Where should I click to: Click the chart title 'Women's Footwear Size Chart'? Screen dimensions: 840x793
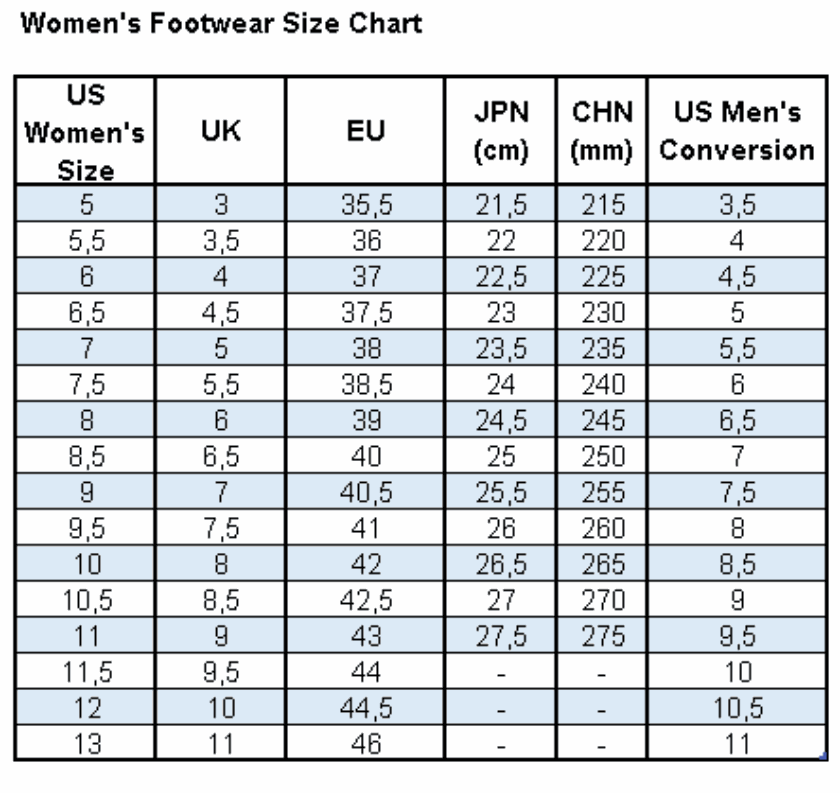pos(221,24)
